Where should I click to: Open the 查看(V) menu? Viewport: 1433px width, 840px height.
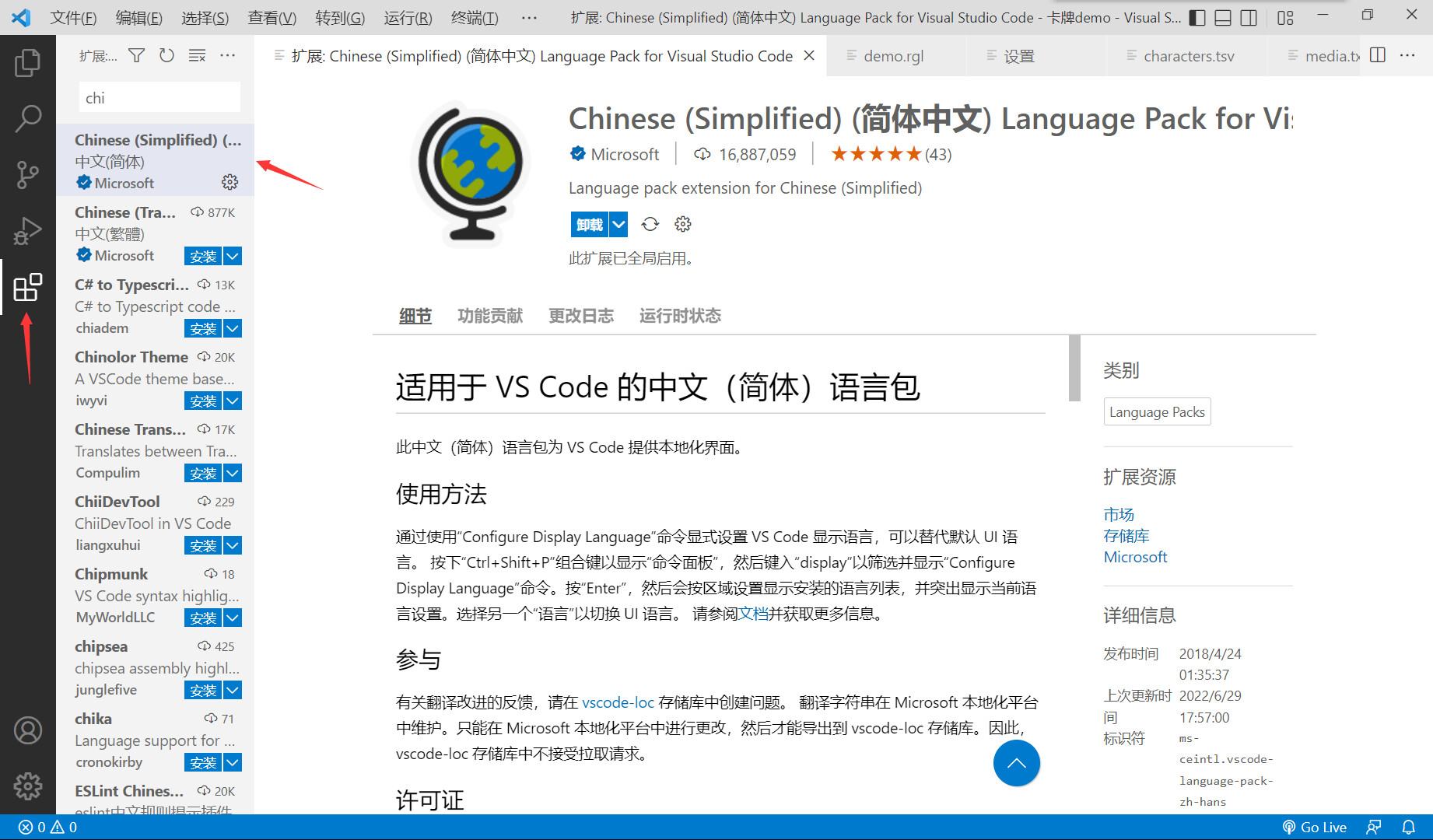click(272, 17)
